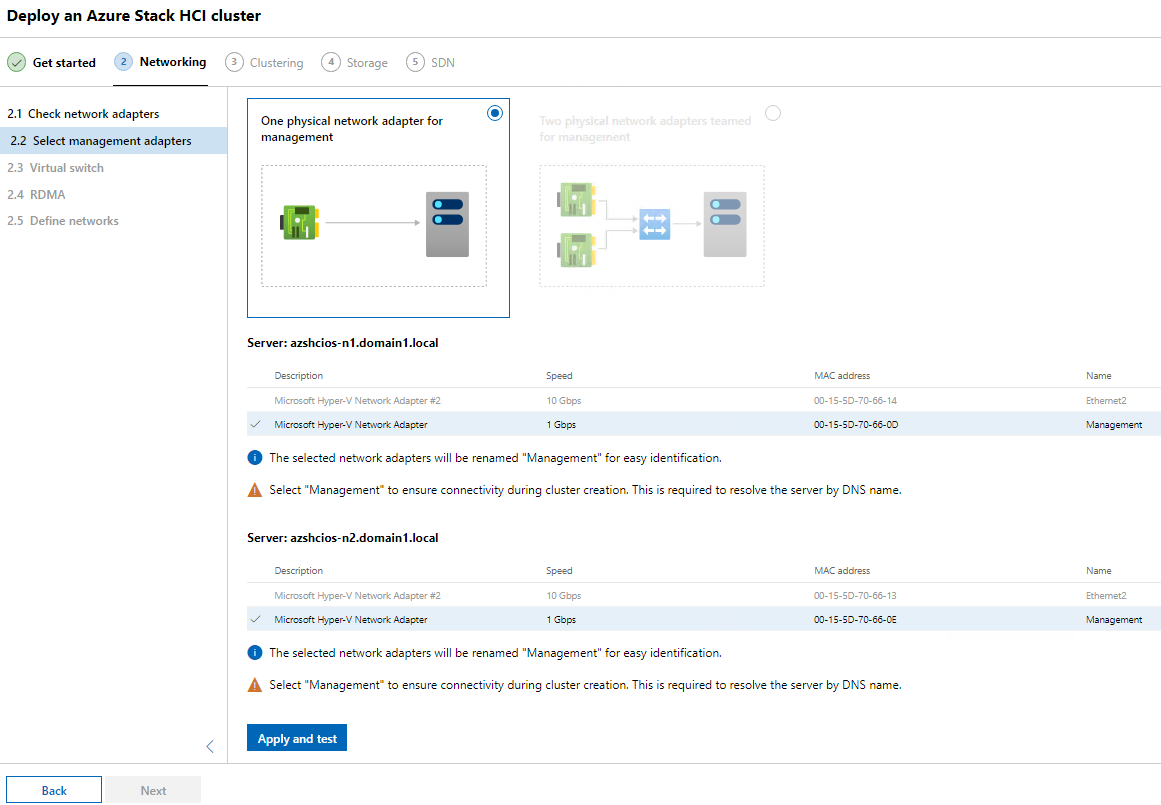Click the Storage step number circle

331,62
